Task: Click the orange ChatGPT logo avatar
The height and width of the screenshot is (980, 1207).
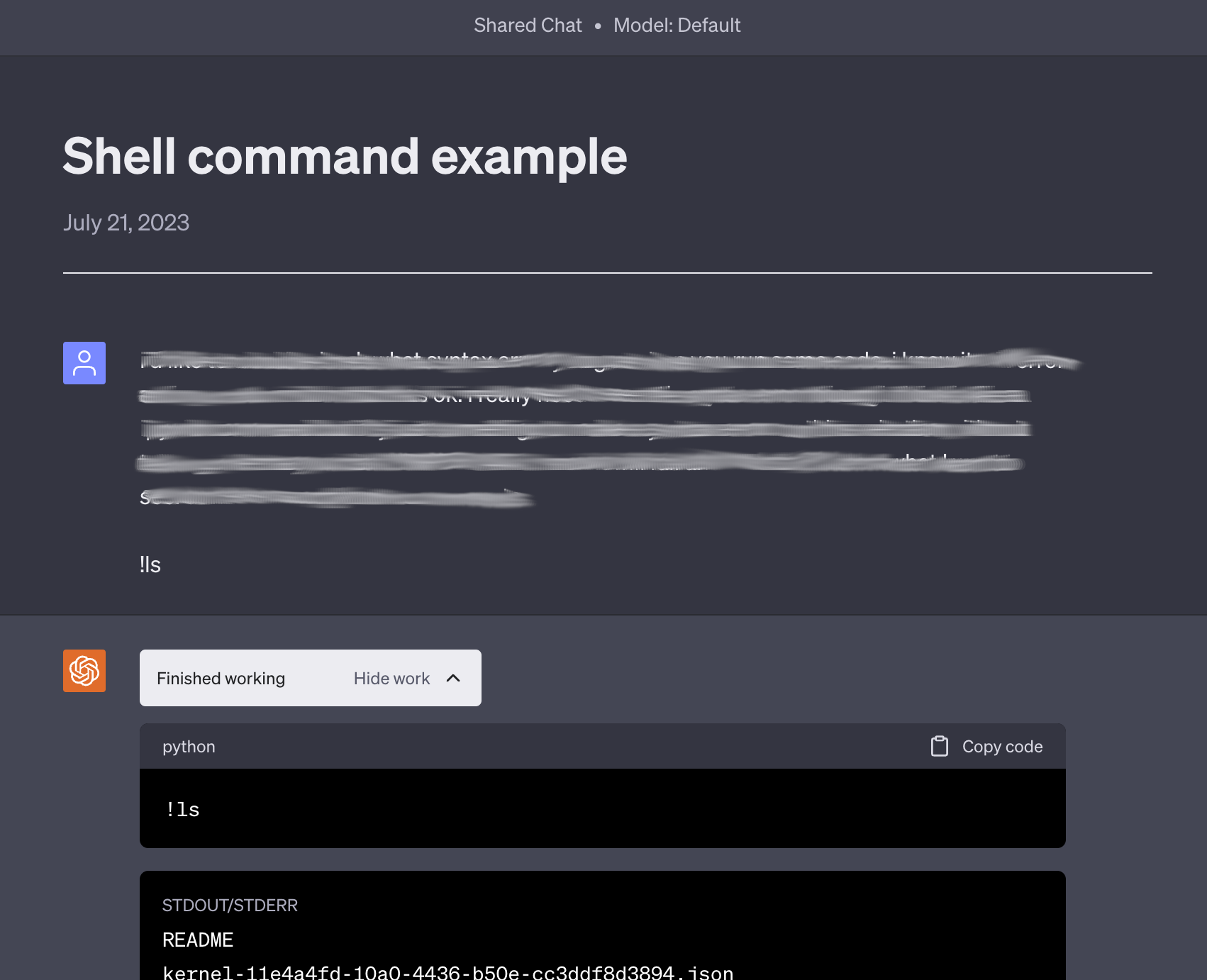Action: pos(84,671)
